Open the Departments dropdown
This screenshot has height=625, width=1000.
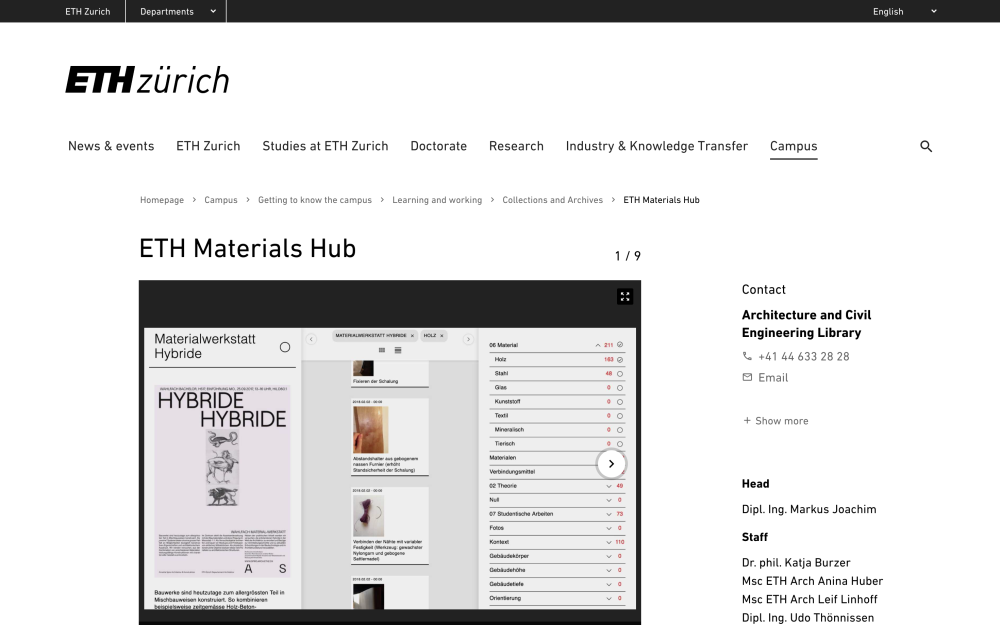(x=177, y=11)
